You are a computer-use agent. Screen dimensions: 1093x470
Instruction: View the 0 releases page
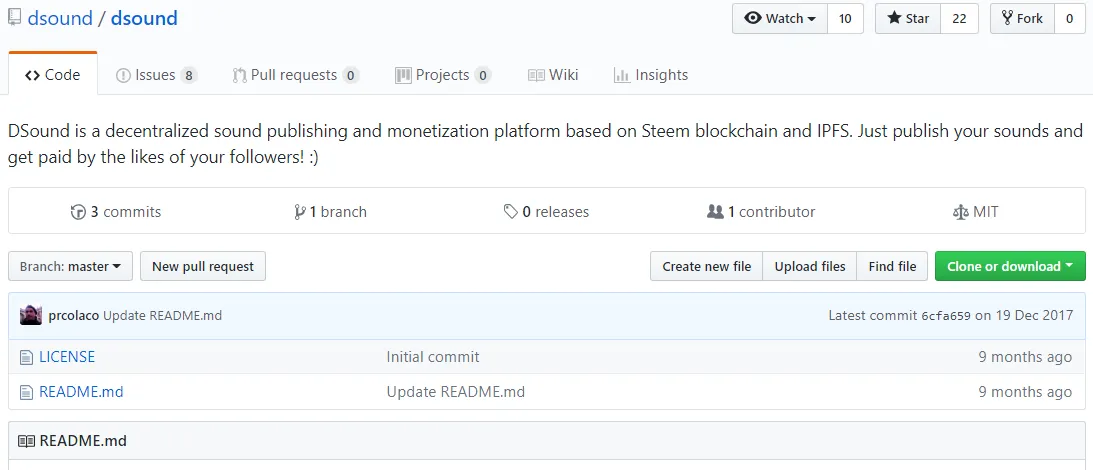[546, 211]
